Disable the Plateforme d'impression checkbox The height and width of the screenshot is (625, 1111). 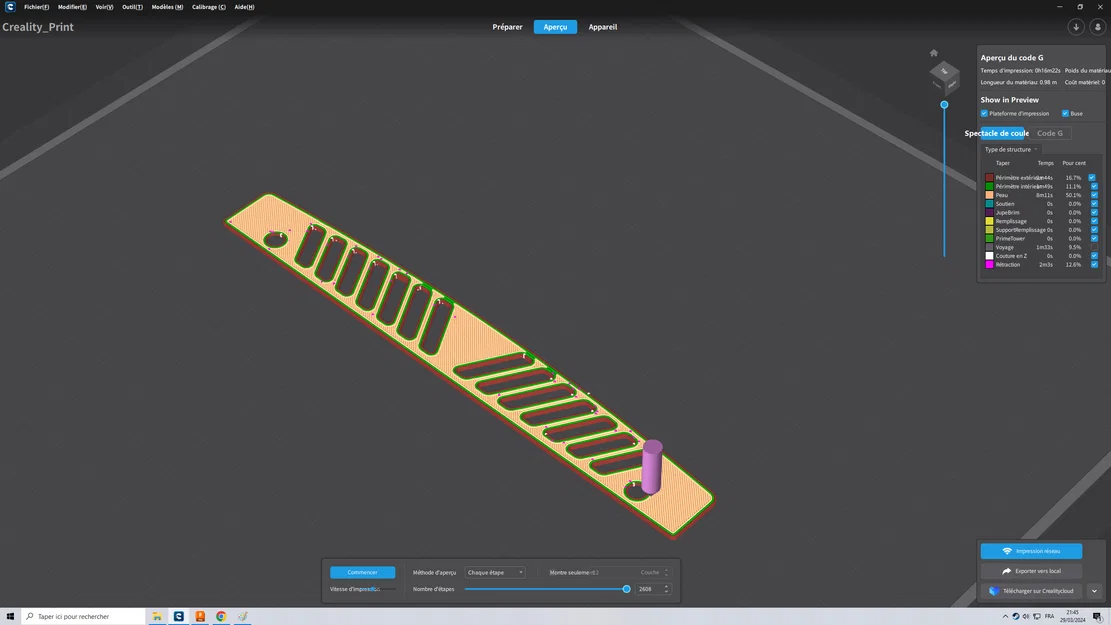tap(984, 113)
